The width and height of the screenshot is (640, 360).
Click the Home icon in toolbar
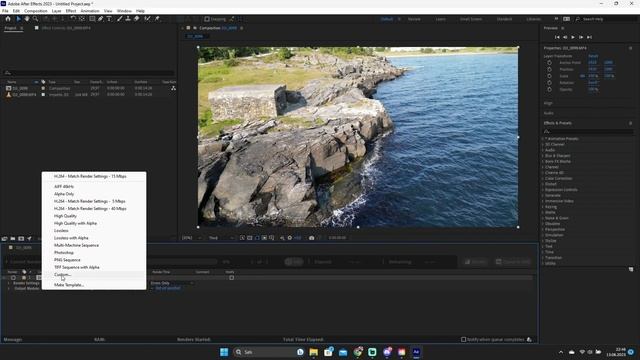pos(8,19)
